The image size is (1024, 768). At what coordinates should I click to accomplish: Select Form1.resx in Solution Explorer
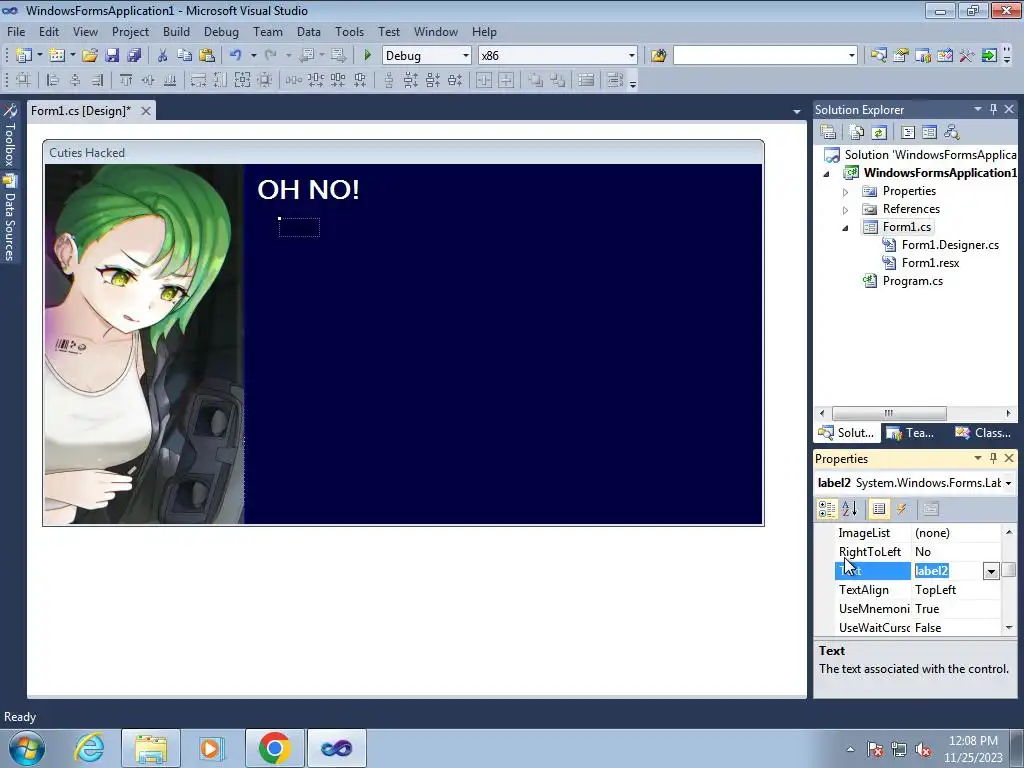point(930,263)
